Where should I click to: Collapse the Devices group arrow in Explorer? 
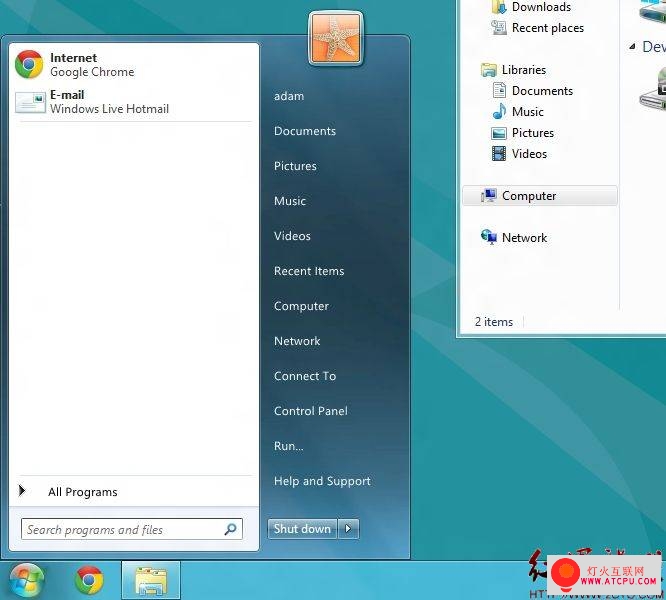[x=632, y=46]
